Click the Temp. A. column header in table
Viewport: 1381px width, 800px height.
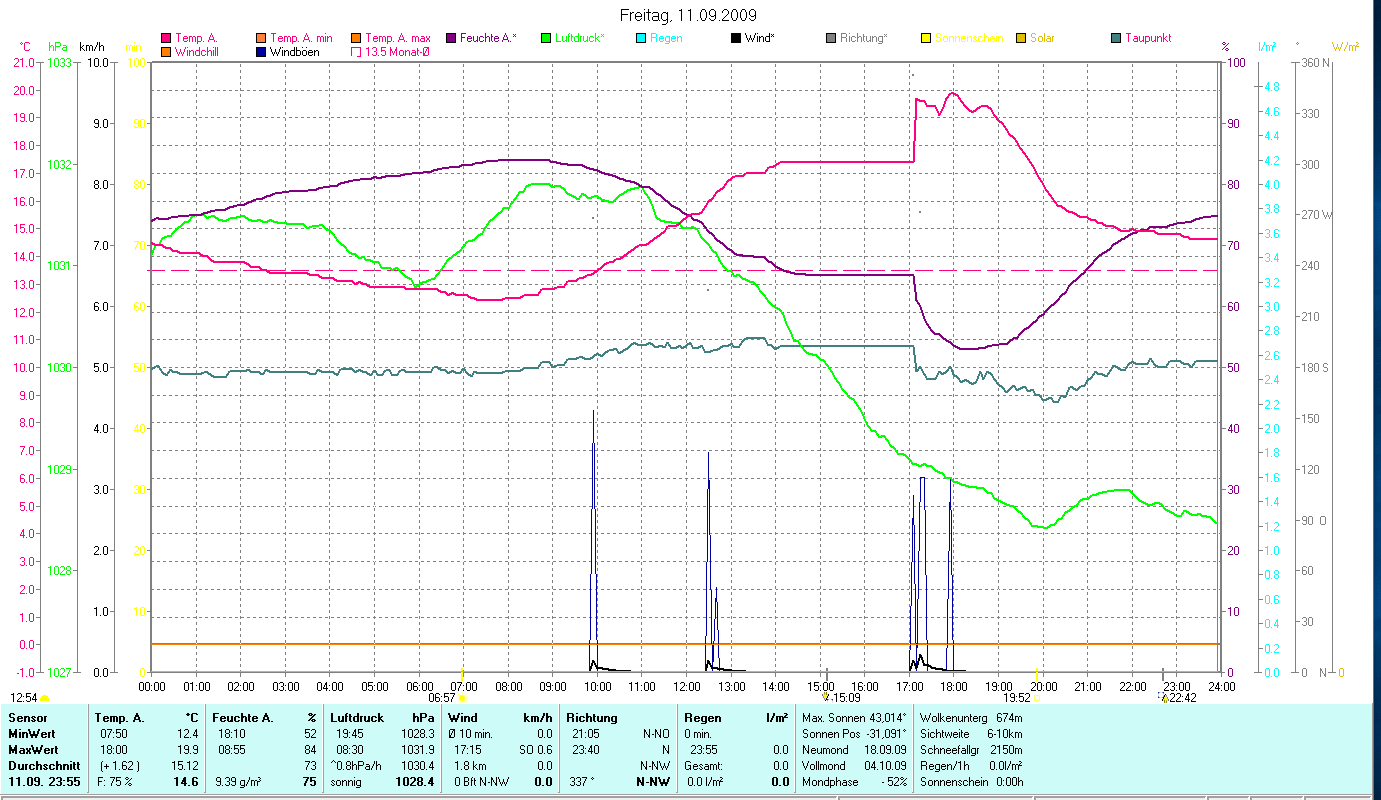pos(119,718)
